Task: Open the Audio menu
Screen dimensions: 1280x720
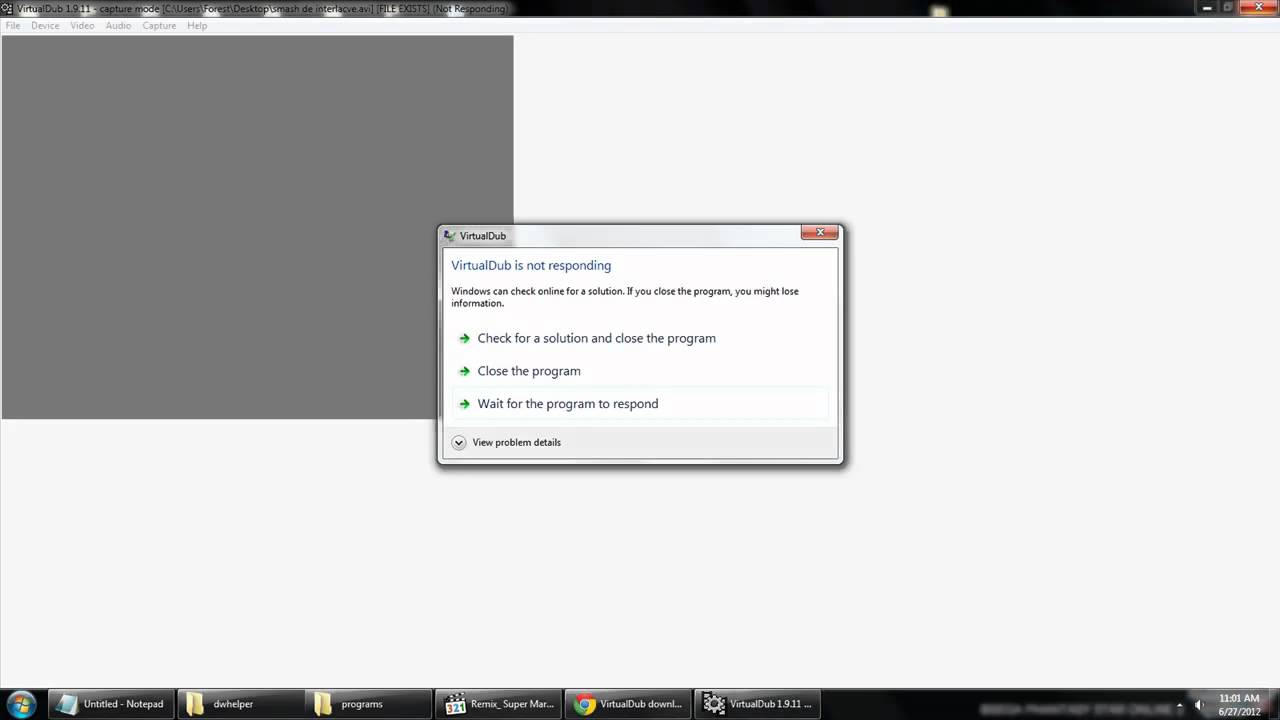Action: tap(118, 25)
